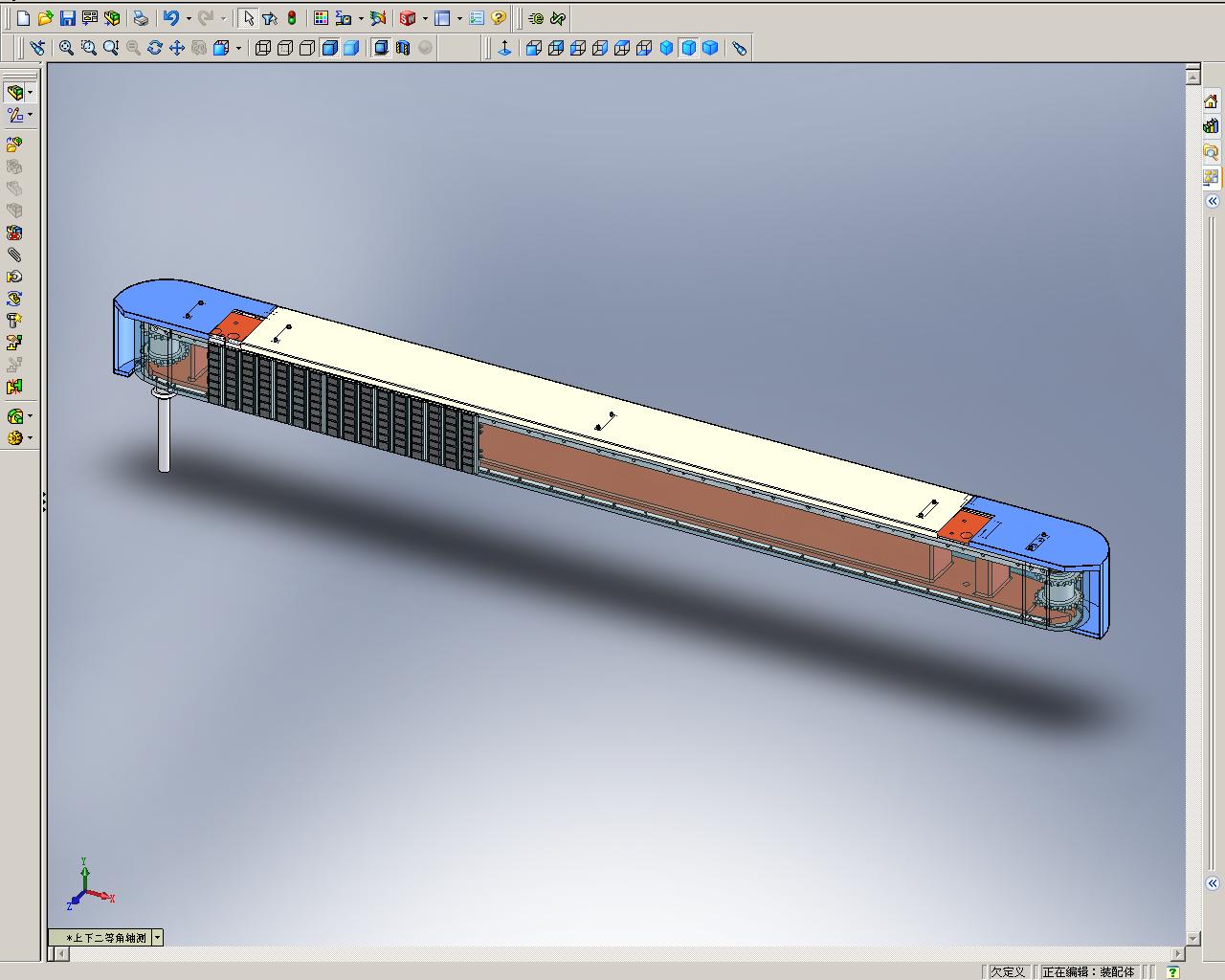This screenshot has height=980, width=1225.
Task: Expand the SW add-ins dropdown arrow
Action: click(x=424, y=18)
